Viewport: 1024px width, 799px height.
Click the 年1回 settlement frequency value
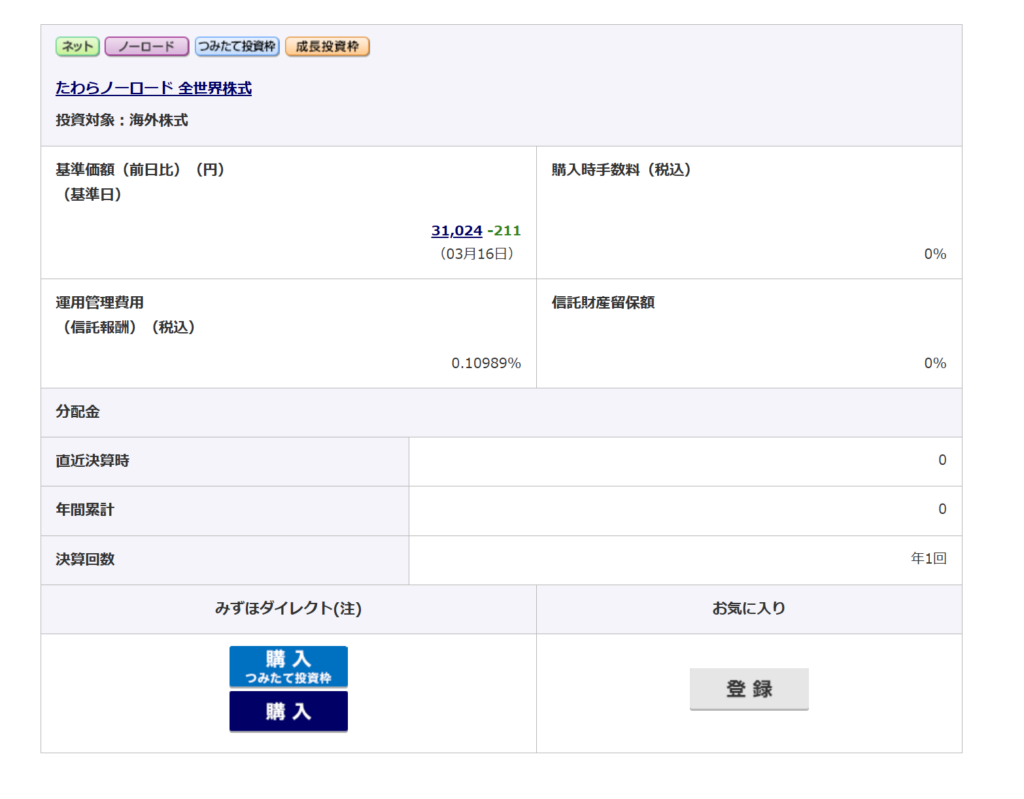[x=927, y=559]
